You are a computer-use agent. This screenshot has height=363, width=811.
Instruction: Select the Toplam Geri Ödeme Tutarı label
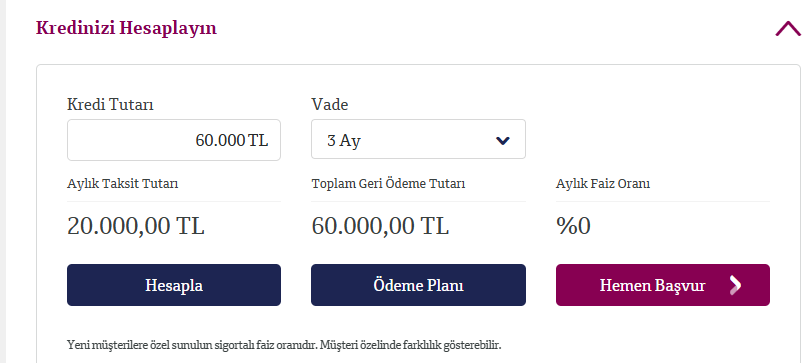tap(388, 184)
